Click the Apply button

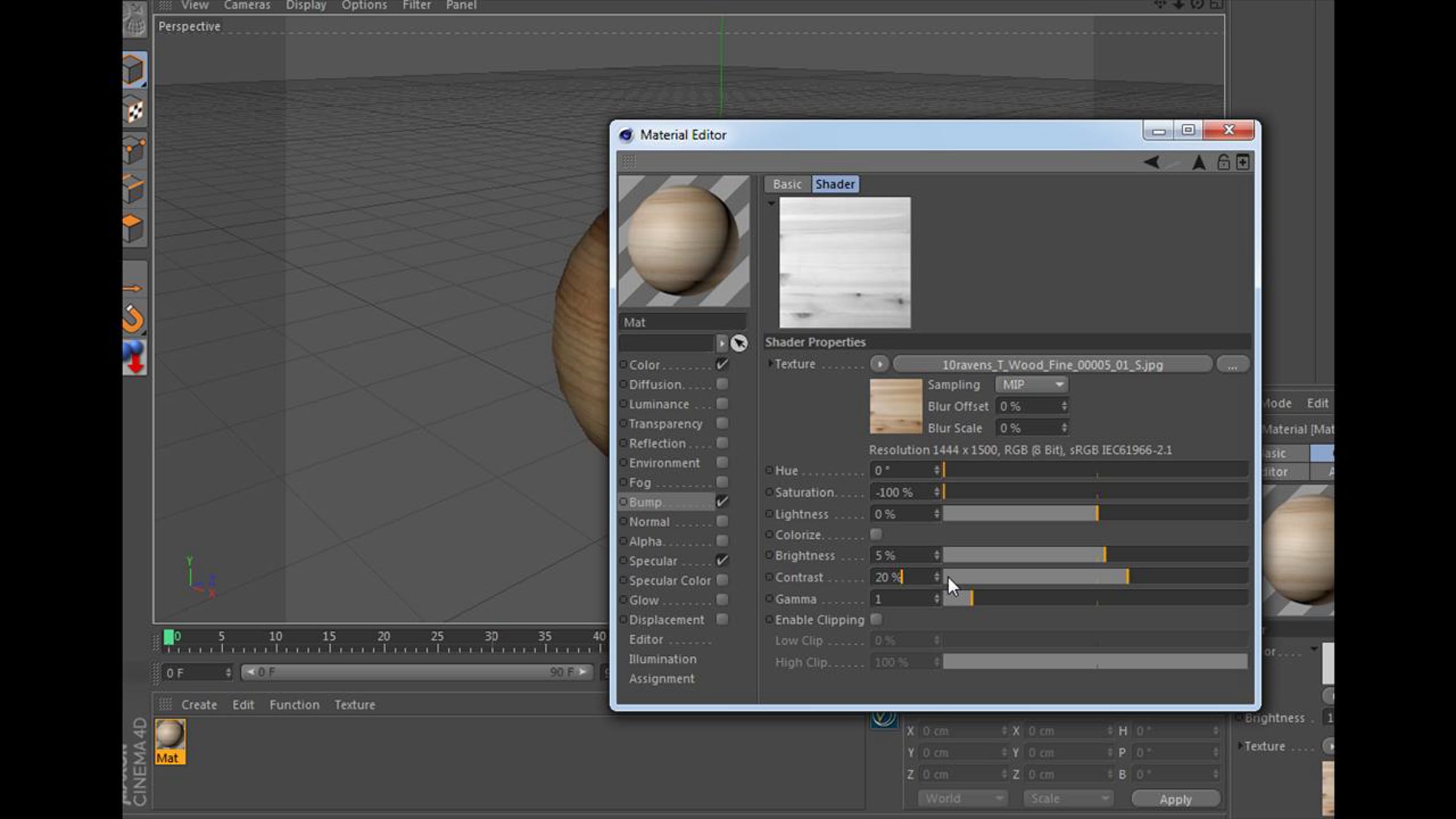point(1176,799)
